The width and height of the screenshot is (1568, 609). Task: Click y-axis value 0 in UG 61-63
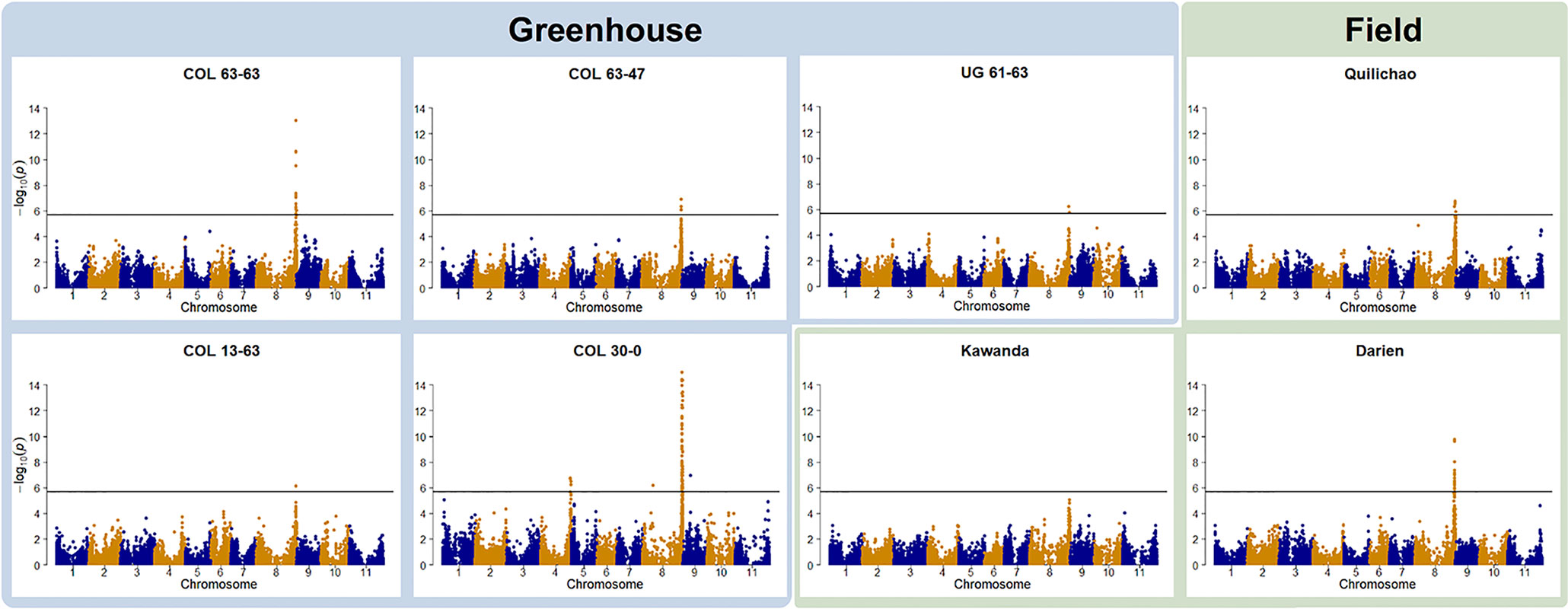tap(810, 287)
